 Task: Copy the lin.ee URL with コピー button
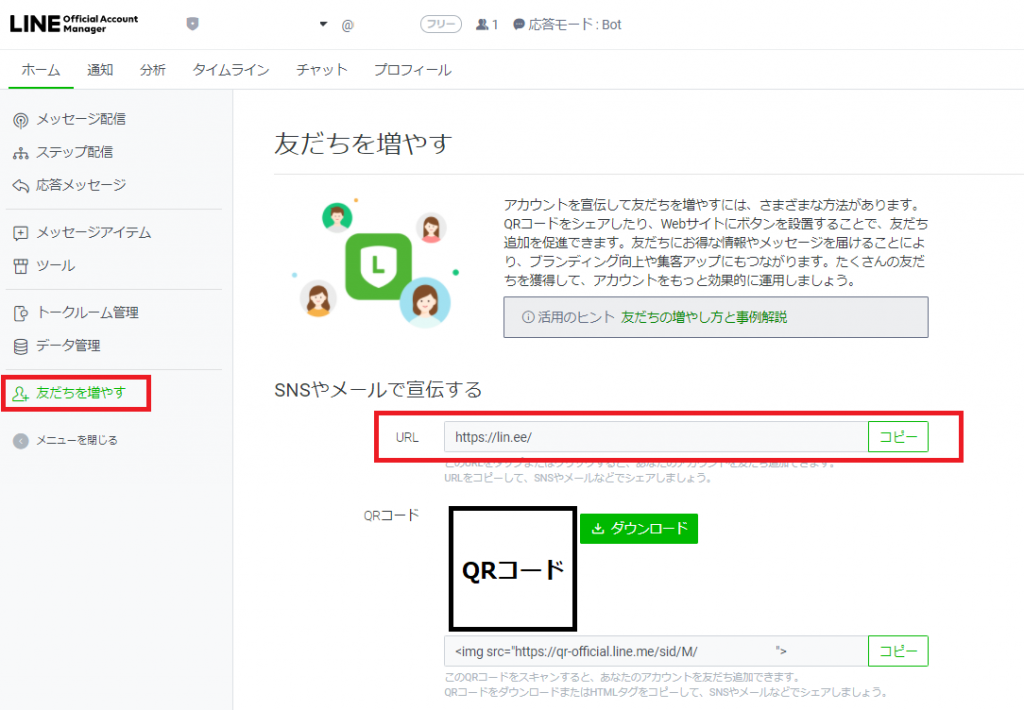pyautogui.click(x=897, y=437)
